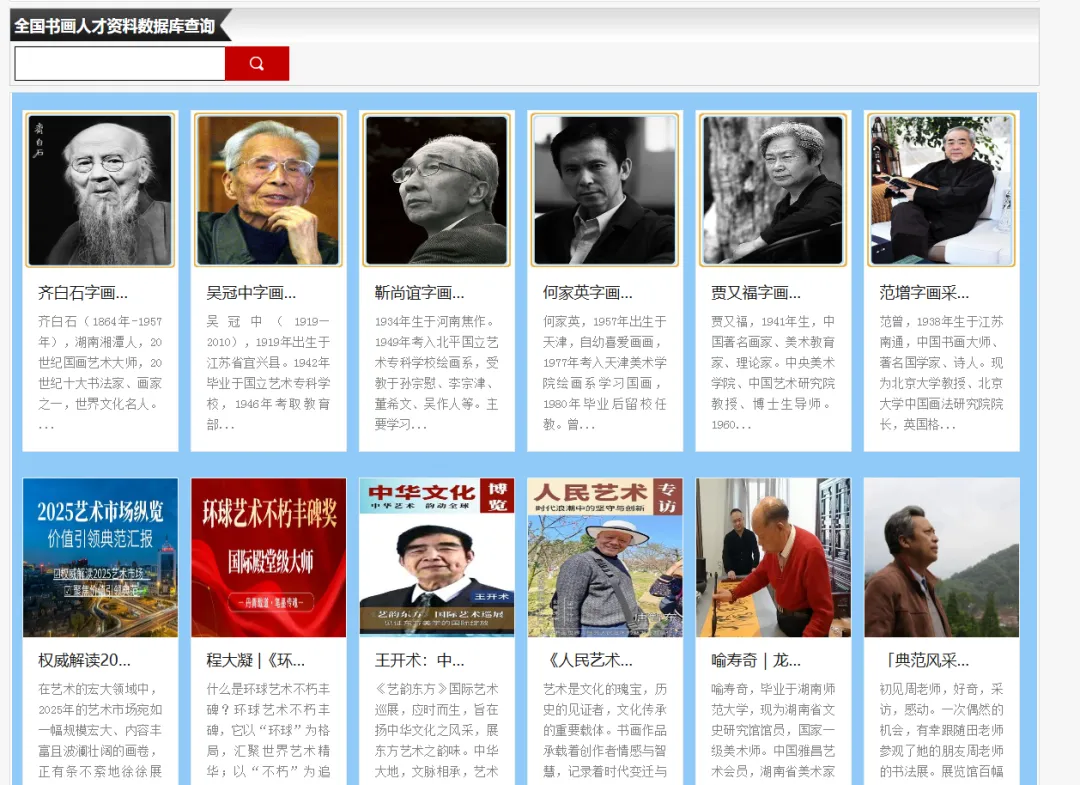Screen dimensions: 1080x785
Task: Click 范曾，1938年生于江苏南通 description text
Action: 942,373
